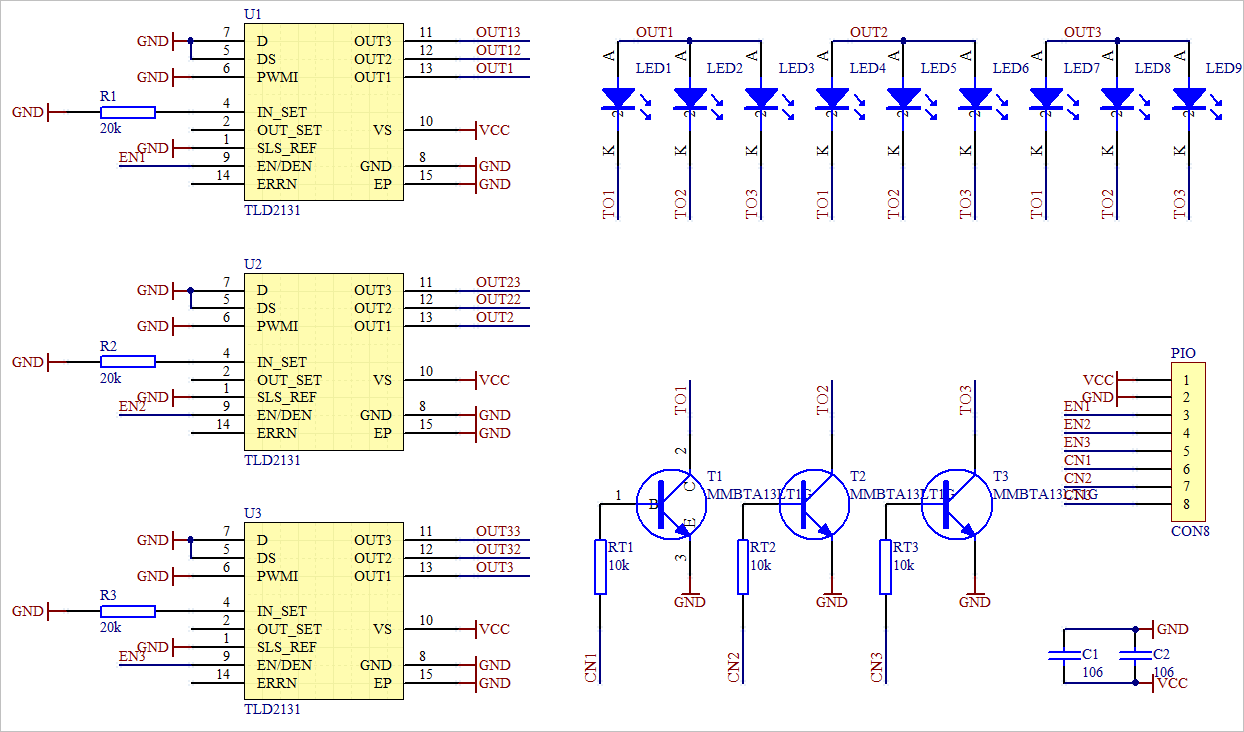1244x732 pixels.
Task: Click the OUT3 net label above LED7
Action: click(x=1083, y=32)
